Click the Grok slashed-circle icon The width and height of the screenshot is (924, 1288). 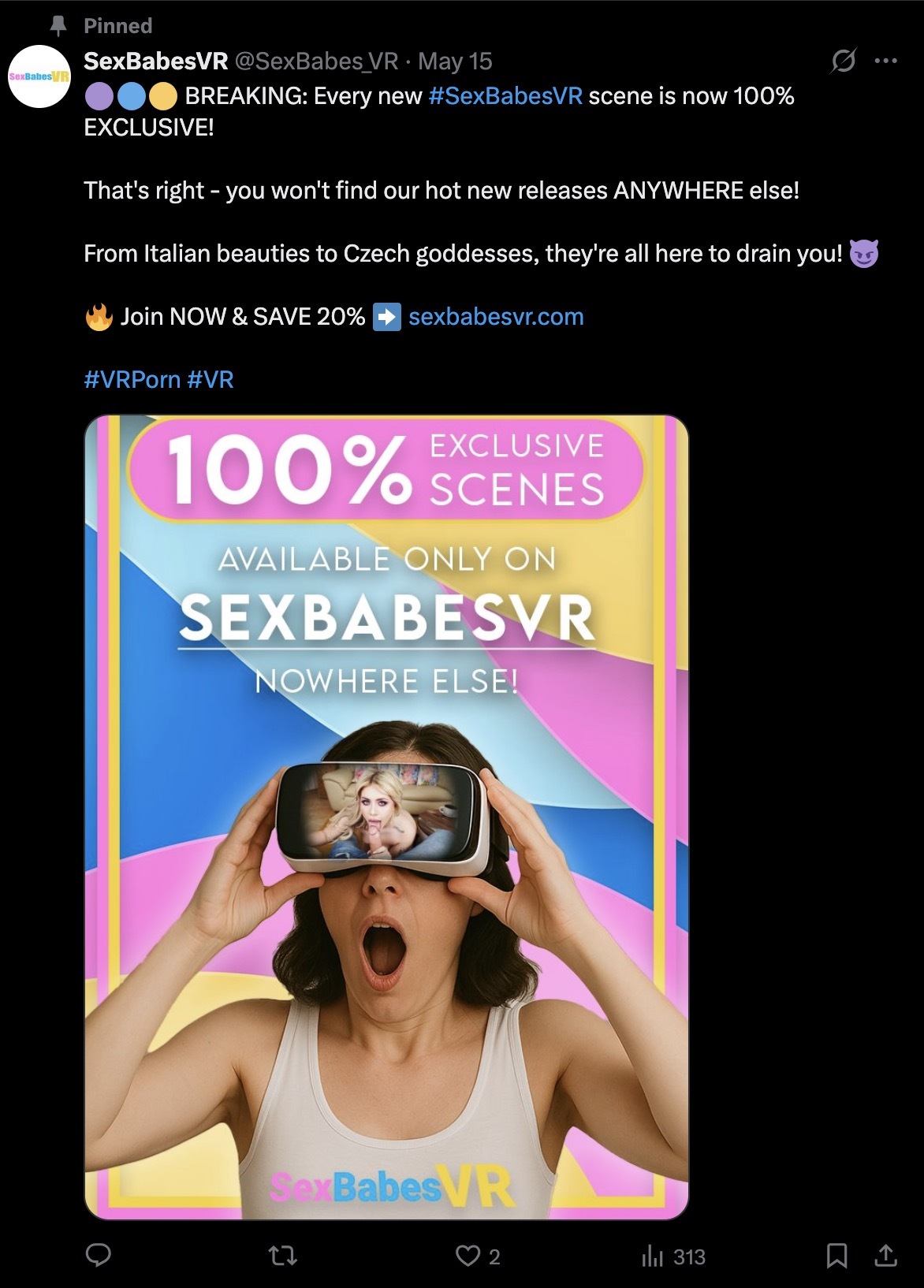tap(844, 61)
